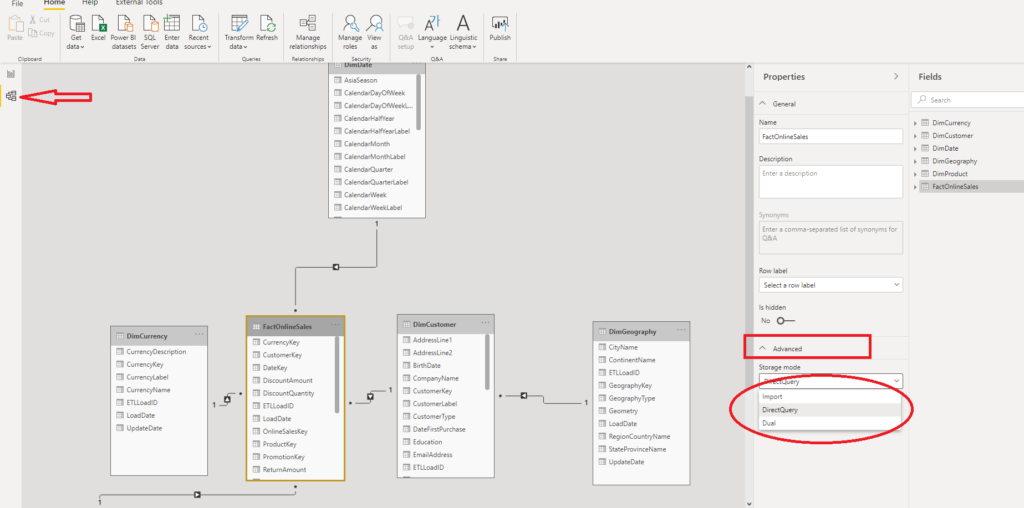The image size is (1024, 508).
Task: Open Linguistic schema menu
Action: click(x=463, y=33)
